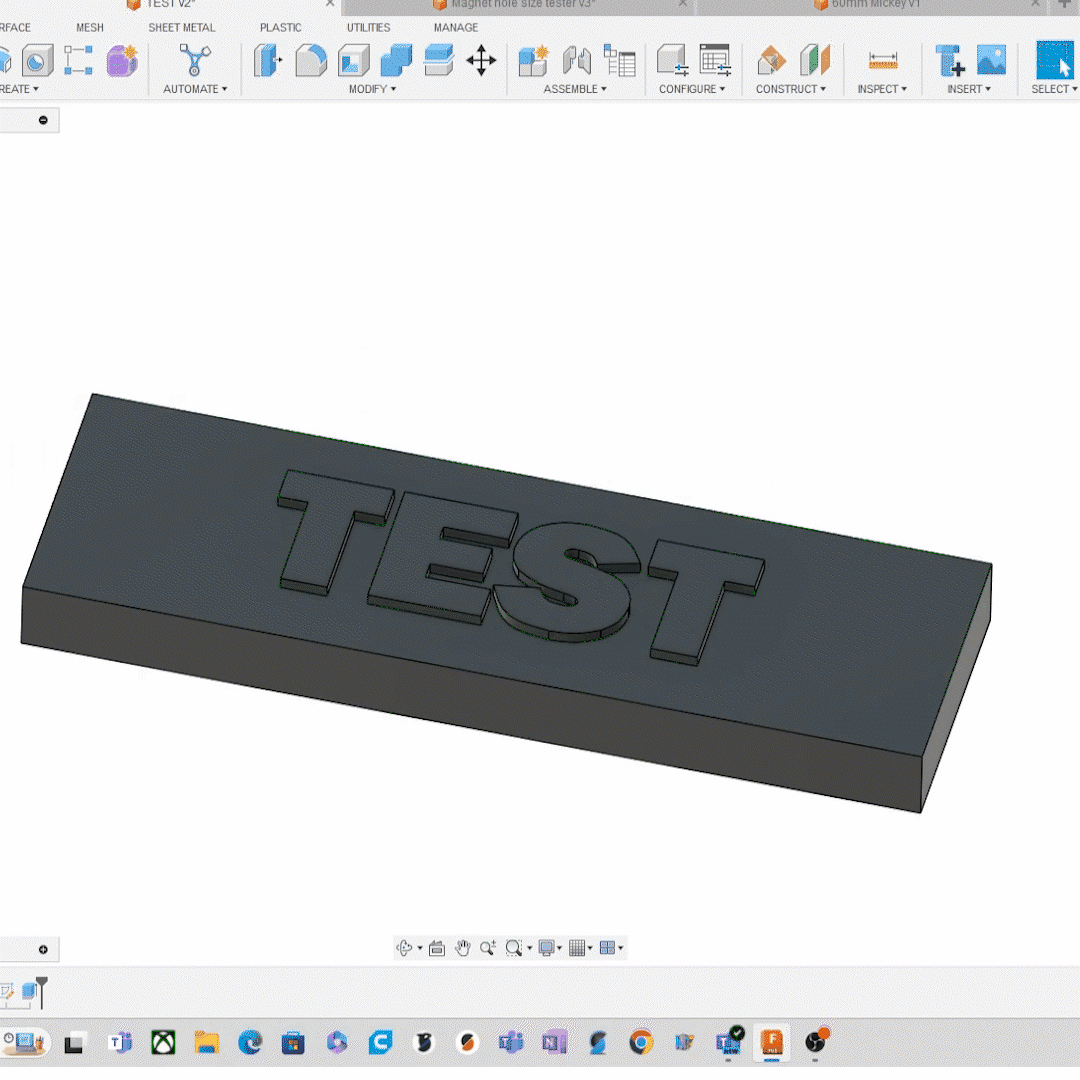Viewport: 1080px width, 1080px height.
Task: Open the UTILITIES tab
Action: click(x=368, y=27)
